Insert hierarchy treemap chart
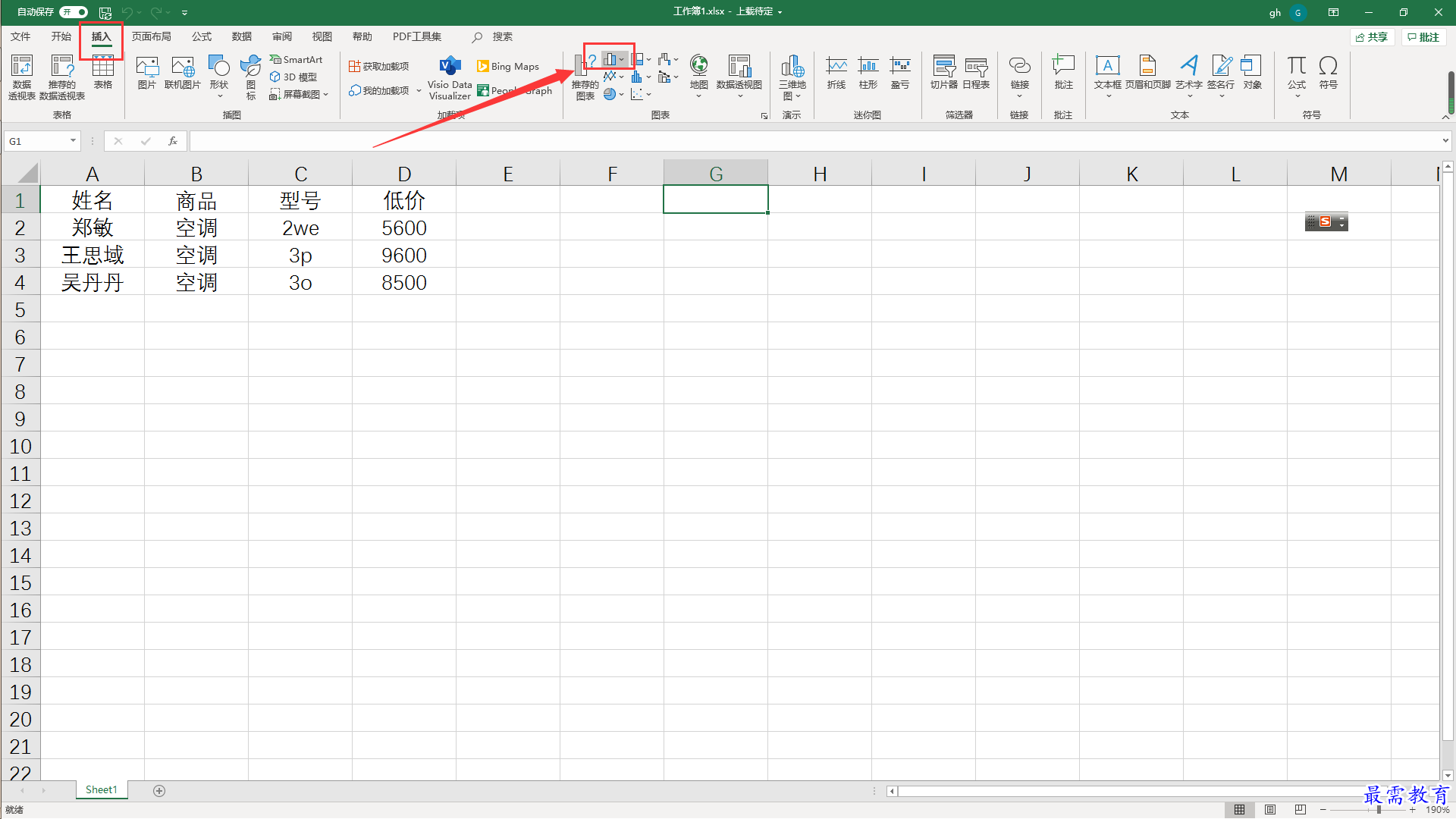Screen dimensions: 1456x819 point(637,59)
